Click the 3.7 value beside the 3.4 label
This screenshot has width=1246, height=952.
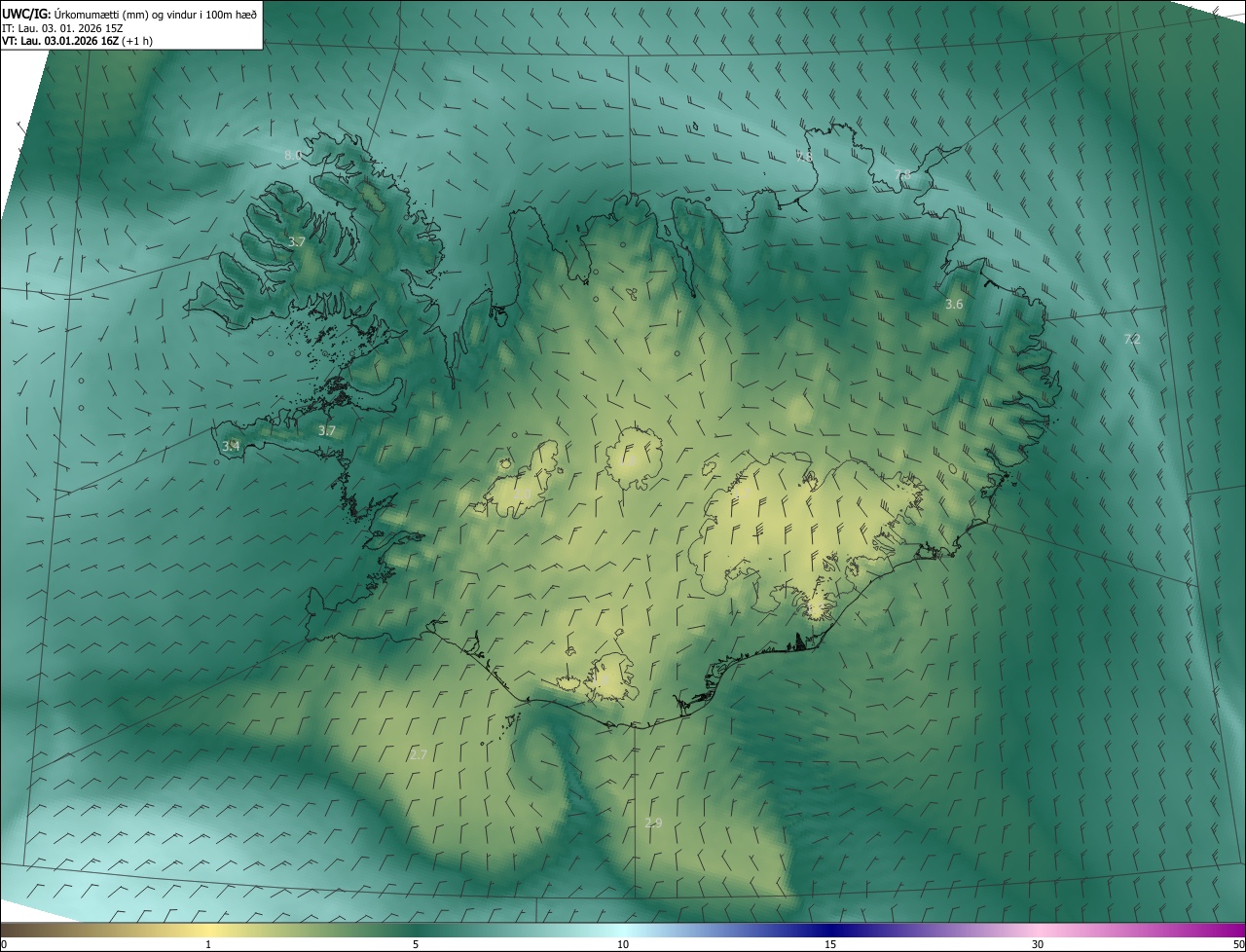[x=327, y=430]
